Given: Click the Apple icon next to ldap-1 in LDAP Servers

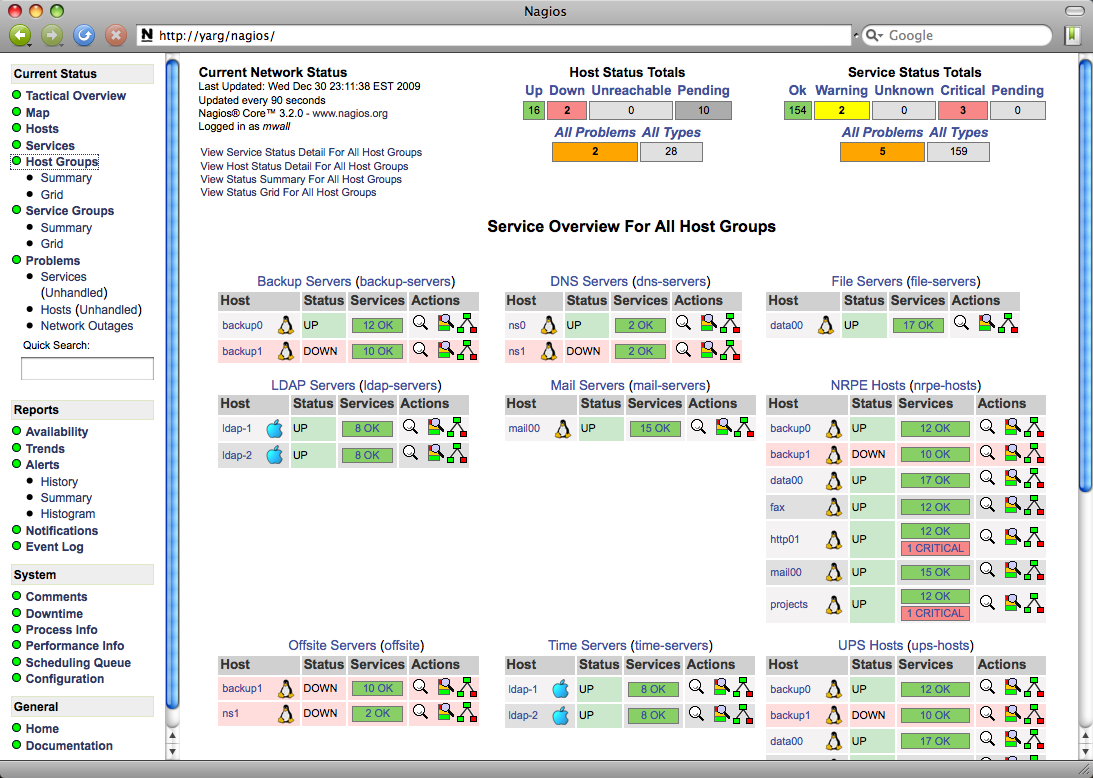Looking at the screenshot, I should tap(275, 429).
